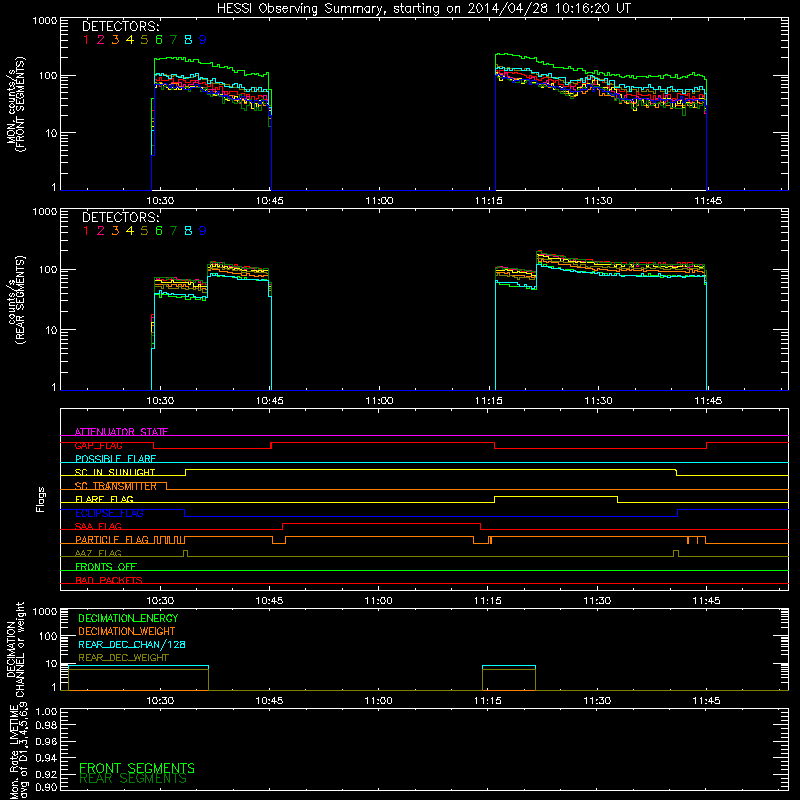The height and width of the screenshot is (800, 800).
Task: Select cyan detector 8 in front segments legend
Action: [x=188, y=40]
